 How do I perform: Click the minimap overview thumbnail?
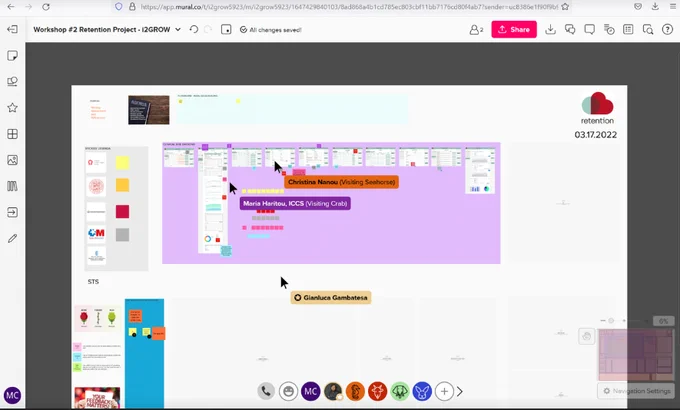click(x=636, y=354)
